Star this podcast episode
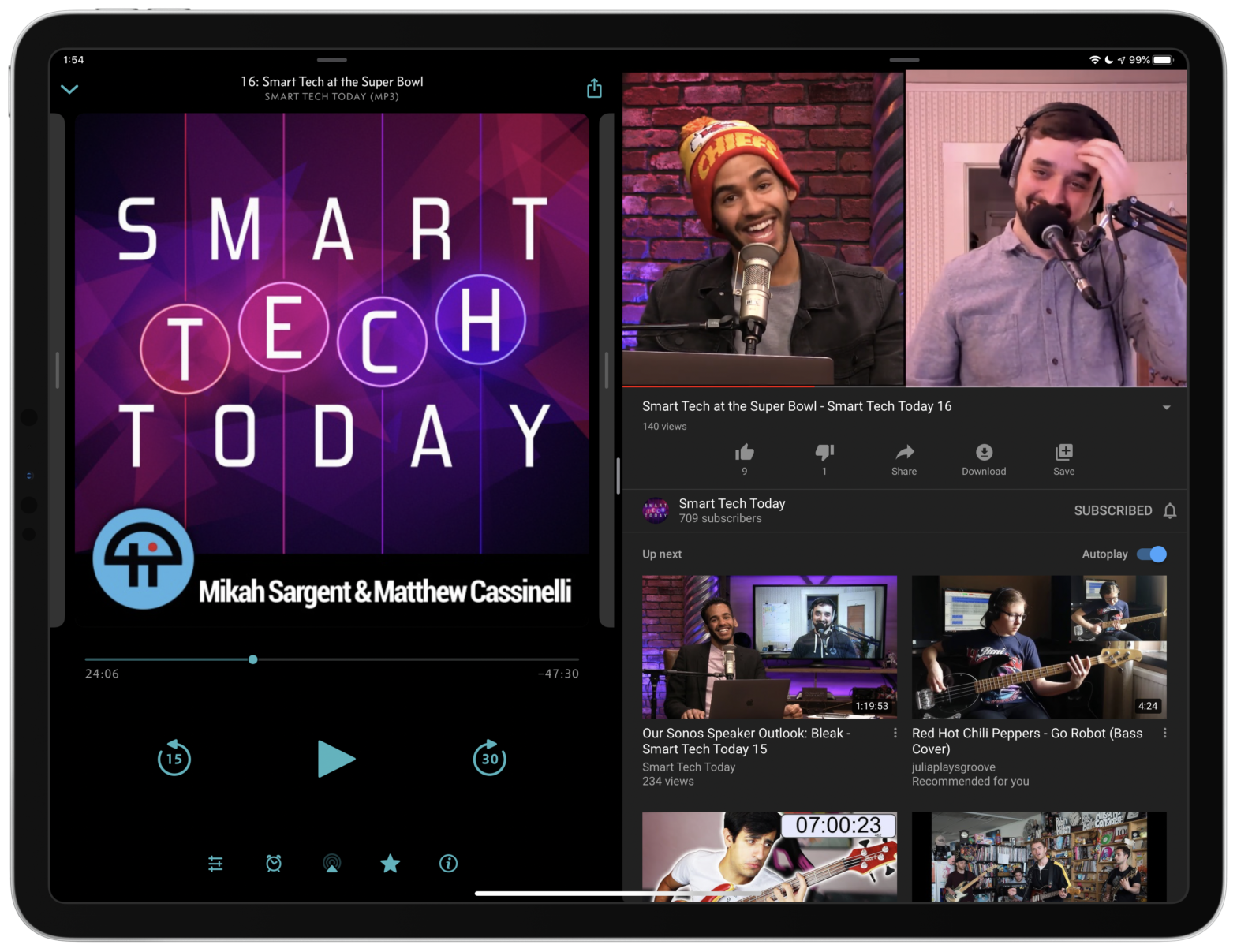Image resolution: width=1237 pixels, height=952 pixels. 390,864
